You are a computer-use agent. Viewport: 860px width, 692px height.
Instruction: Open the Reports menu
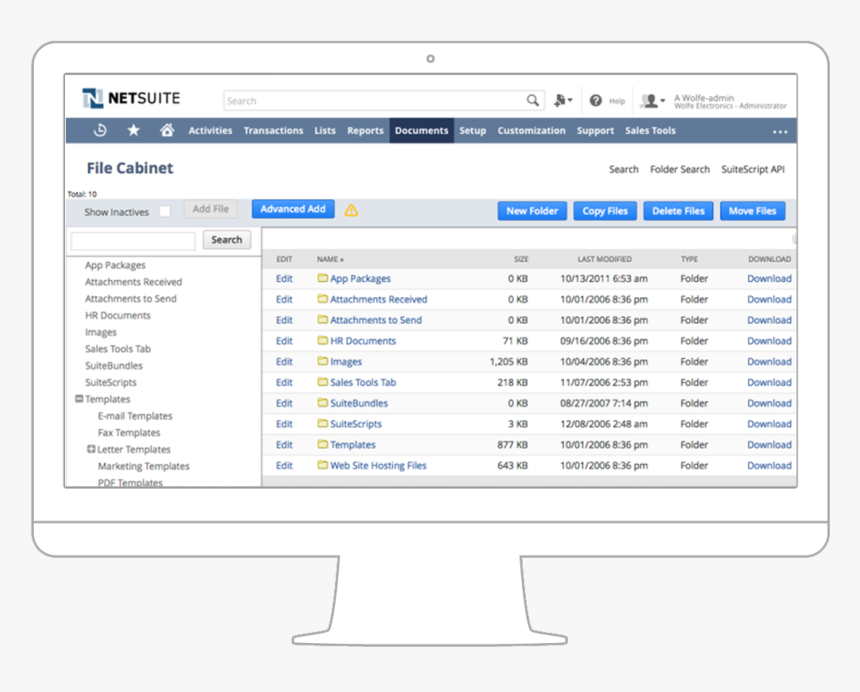pyautogui.click(x=365, y=131)
